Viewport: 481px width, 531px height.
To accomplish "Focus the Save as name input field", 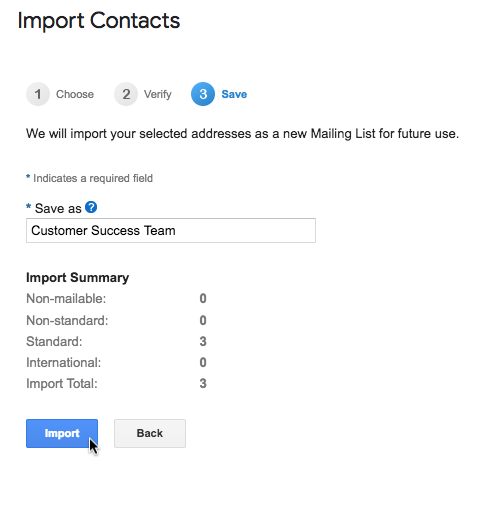I will tap(171, 231).
